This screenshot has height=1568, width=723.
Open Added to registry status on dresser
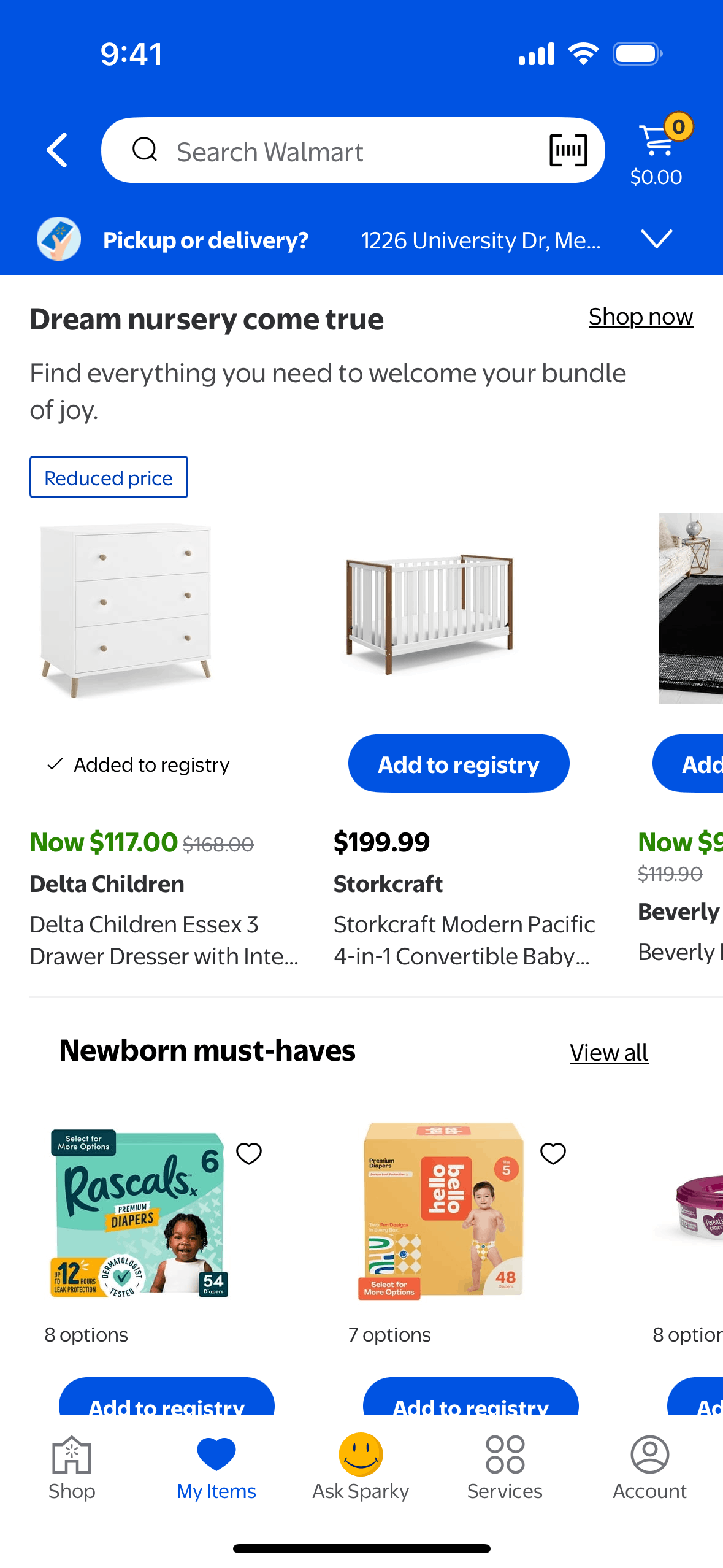tap(139, 764)
